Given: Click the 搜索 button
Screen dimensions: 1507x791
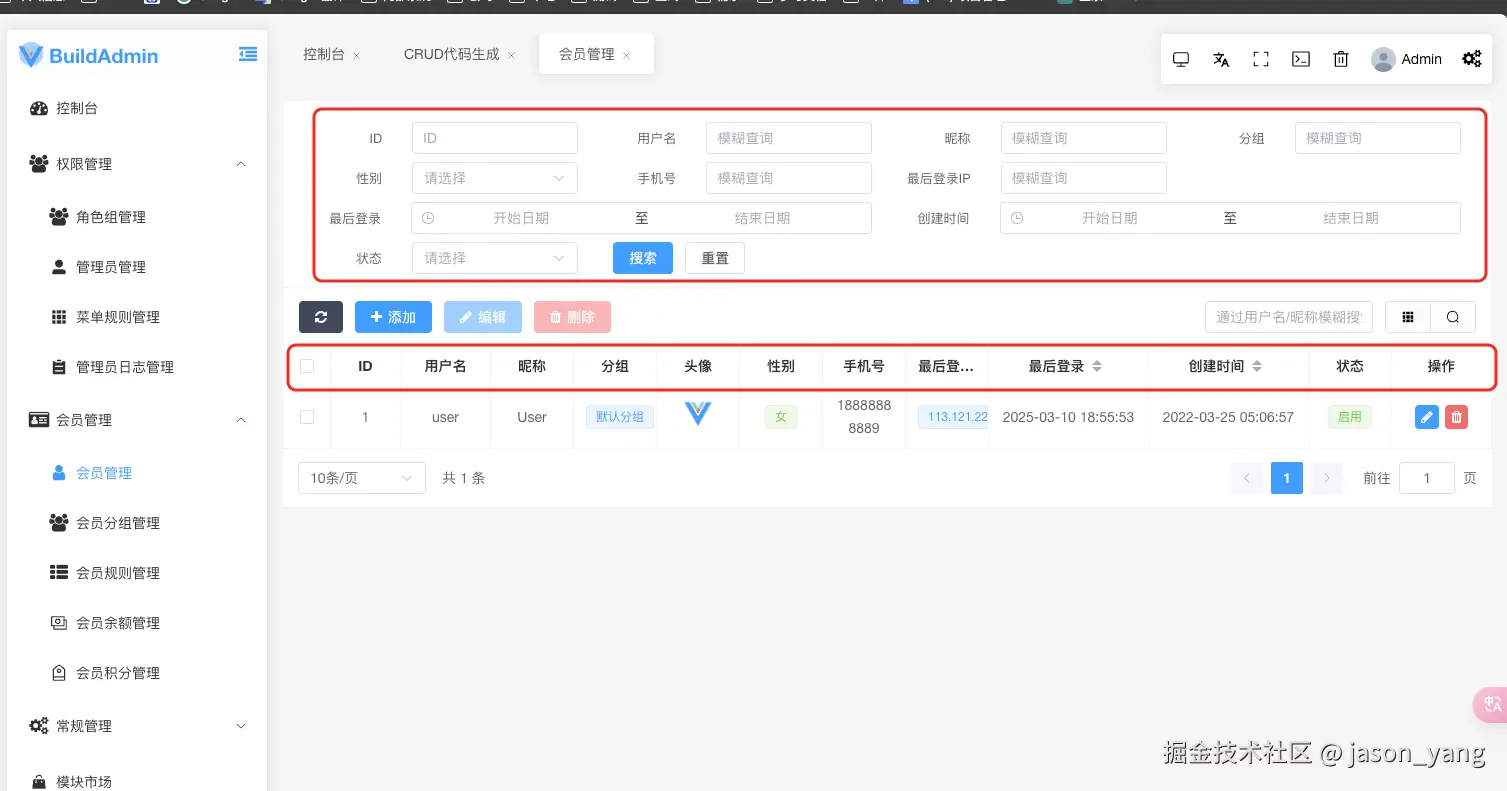Looking at the screenshot, I should coord(643,258).
